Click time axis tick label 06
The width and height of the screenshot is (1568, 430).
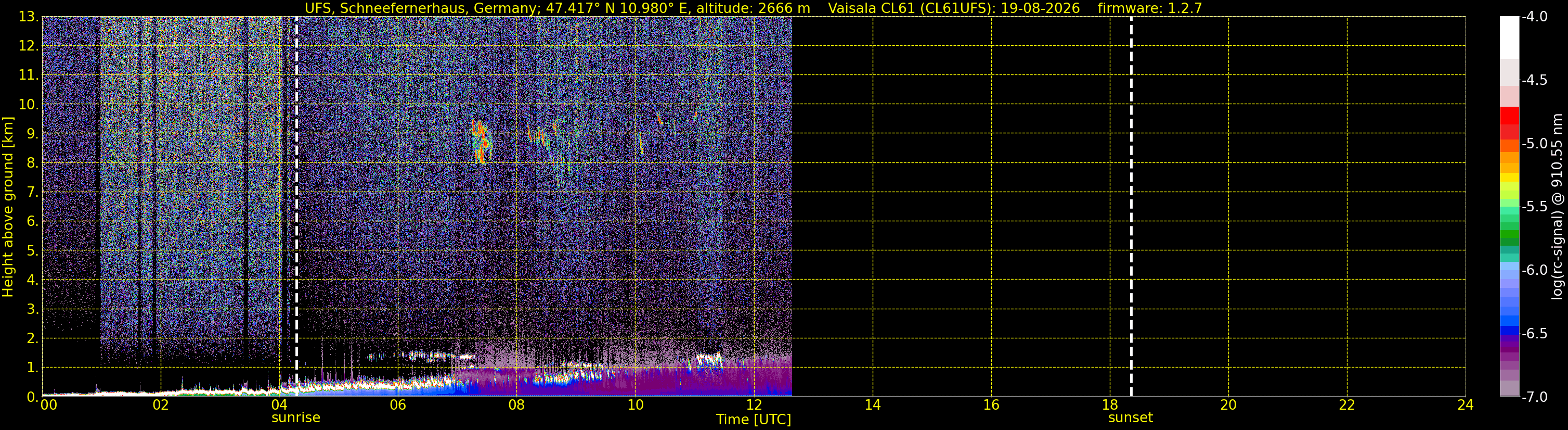[x=397, y=405]
